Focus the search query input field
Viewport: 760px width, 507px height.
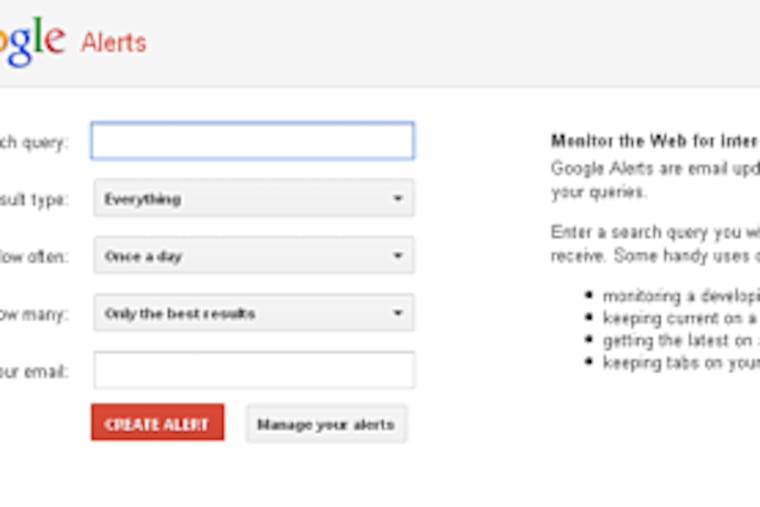pyautogui.click(x=252, y=141)
